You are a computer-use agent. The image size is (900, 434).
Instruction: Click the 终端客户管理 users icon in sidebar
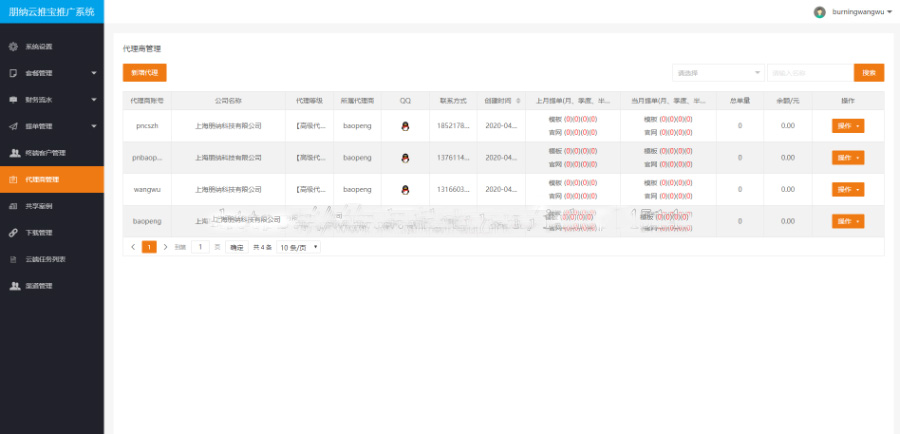pos(14,153)
